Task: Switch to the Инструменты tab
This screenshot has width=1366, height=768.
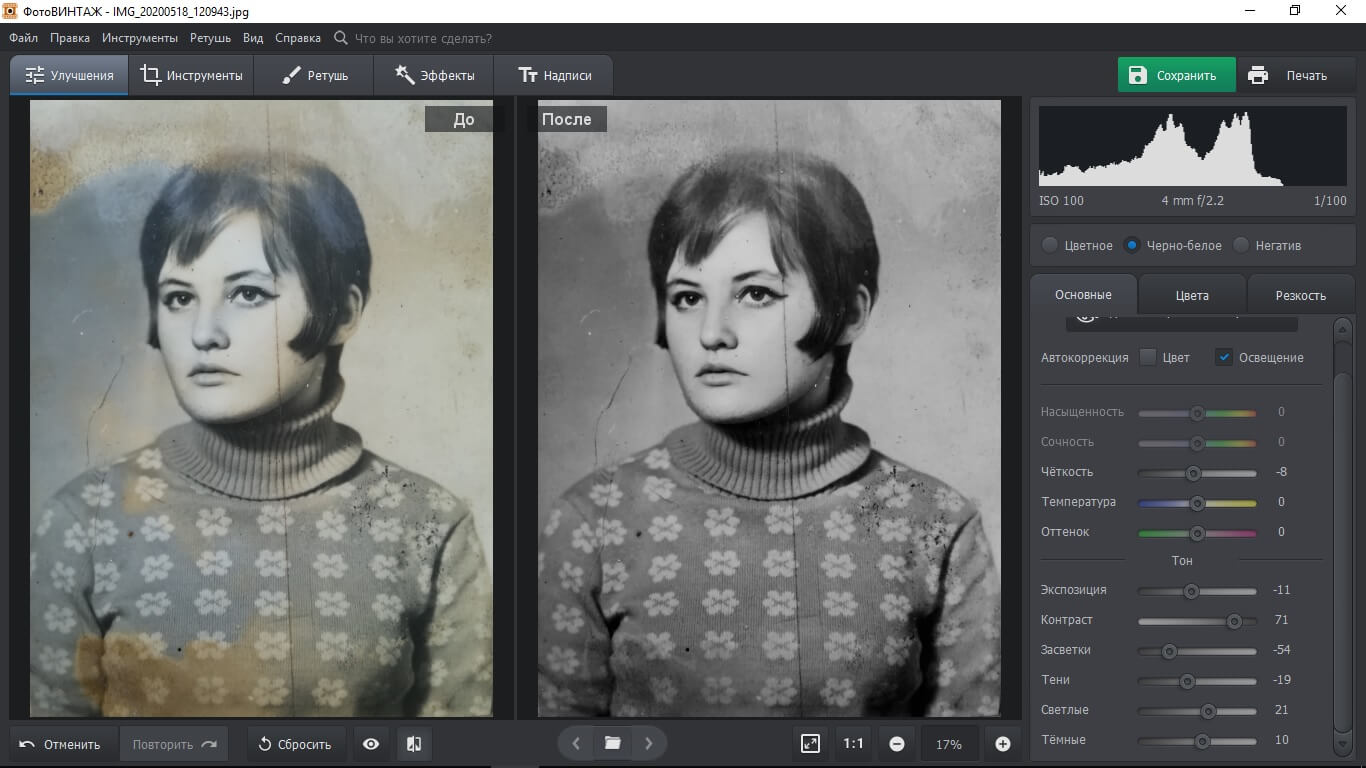Action: coord(191,75)
